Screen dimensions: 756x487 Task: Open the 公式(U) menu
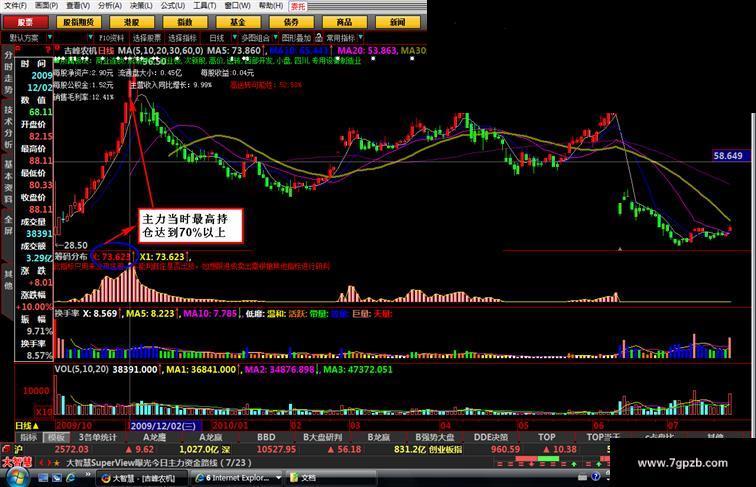pos(173,6)
